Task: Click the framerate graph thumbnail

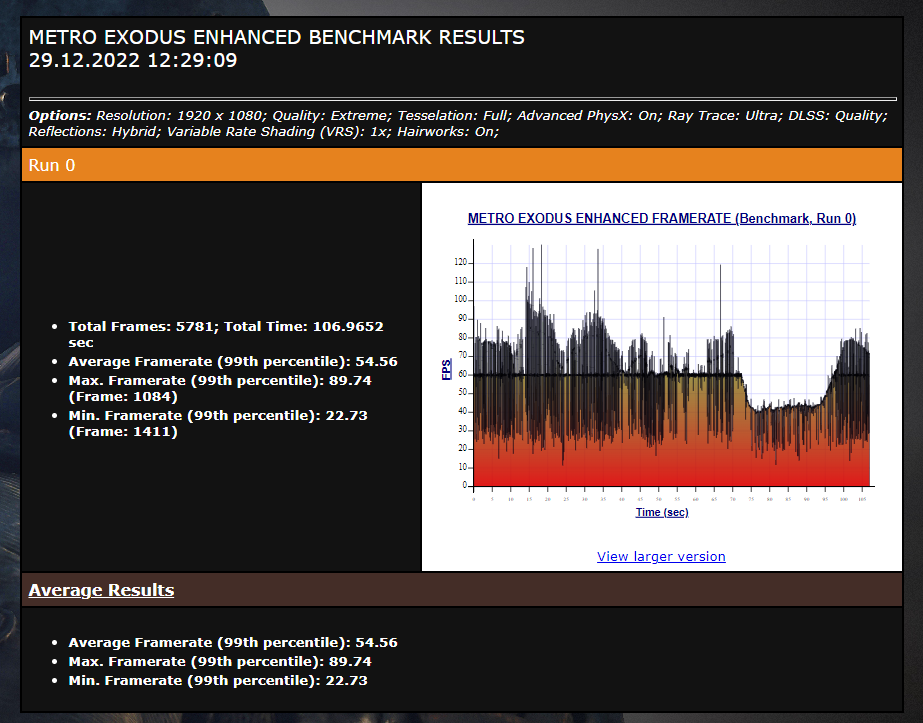Action: [662, 366]
